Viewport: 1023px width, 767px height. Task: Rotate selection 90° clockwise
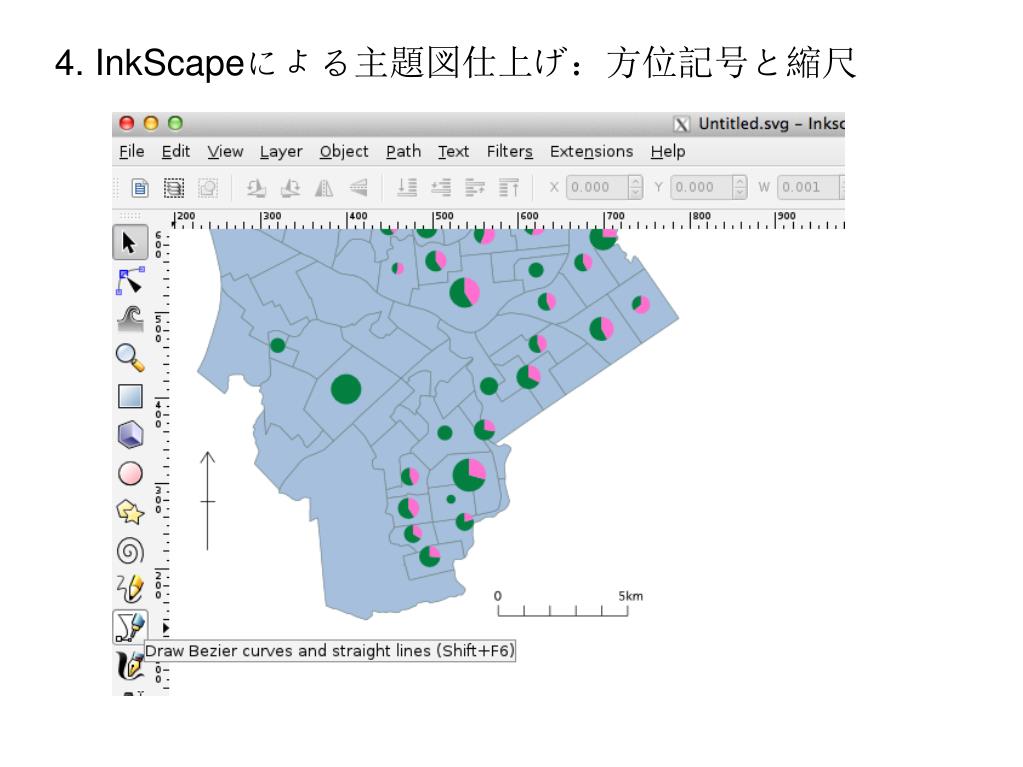(x=290, y=188)
